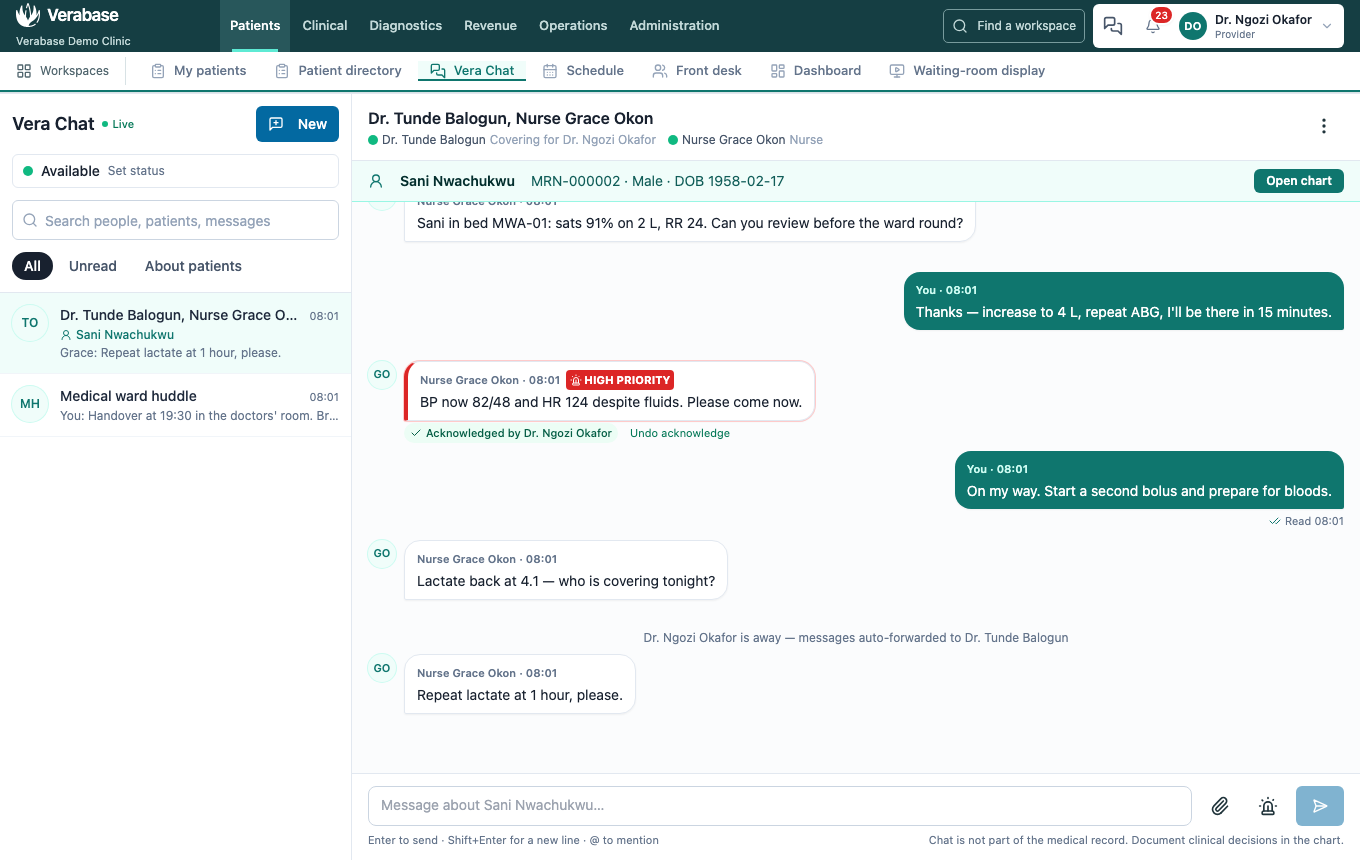Open the Patients main menu
Viewport: 1360px width, 860px height.
(255, 26)
